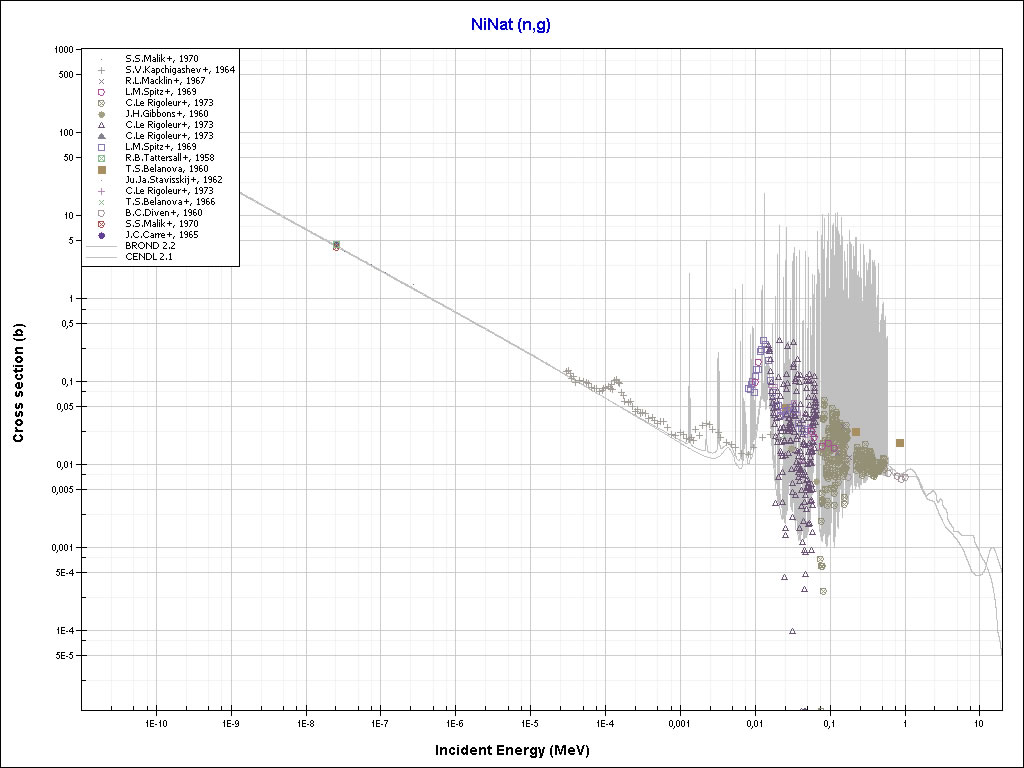
Task: Click the filled purple circle for J.C.Carre+
Action: coord(102,235)
